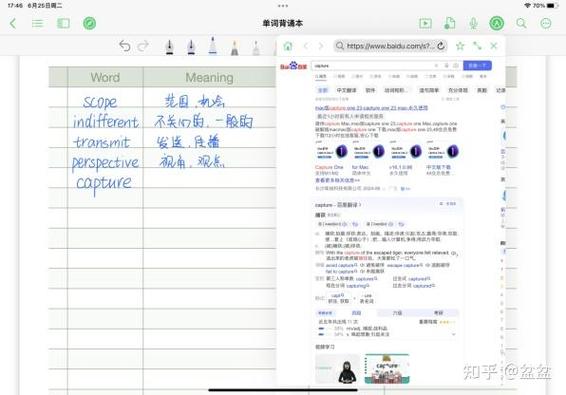Tap the green compass browser icon
The height and width of the screenshot is (395, 566).
click(90, 23)
